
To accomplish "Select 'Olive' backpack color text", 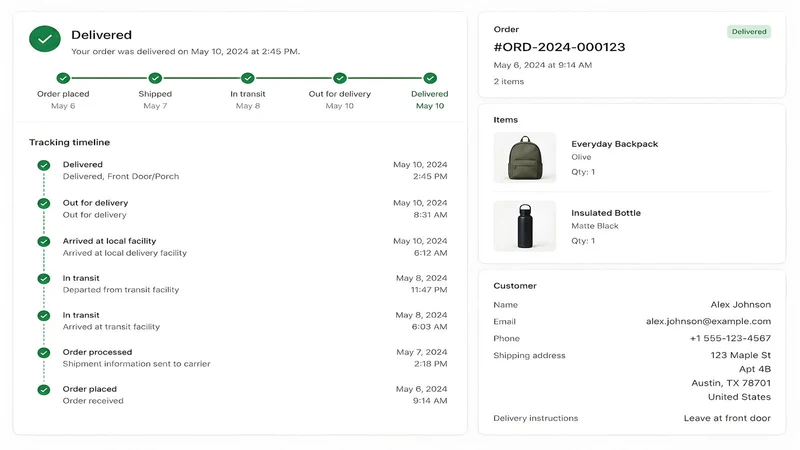I will 581,157.
